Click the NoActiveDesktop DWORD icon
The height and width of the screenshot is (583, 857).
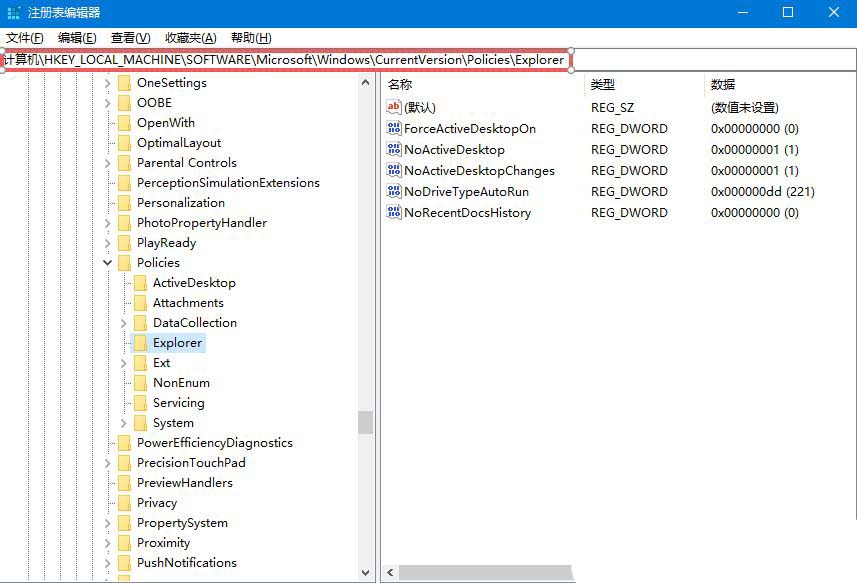(x=394, y=149)
